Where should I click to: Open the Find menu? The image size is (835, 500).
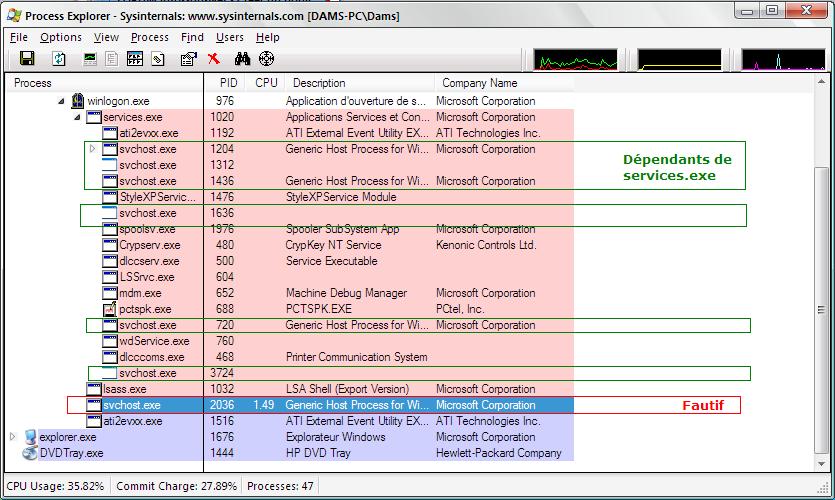(x=192, y=37)
